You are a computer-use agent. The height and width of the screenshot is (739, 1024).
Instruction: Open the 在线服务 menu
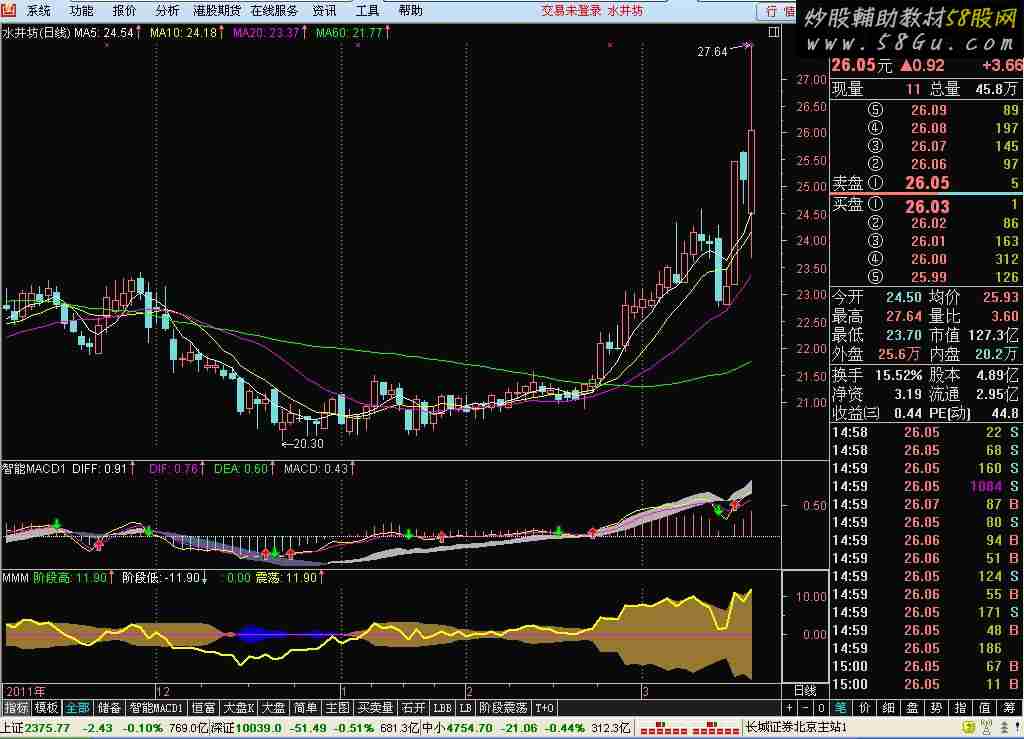[274, 10]
